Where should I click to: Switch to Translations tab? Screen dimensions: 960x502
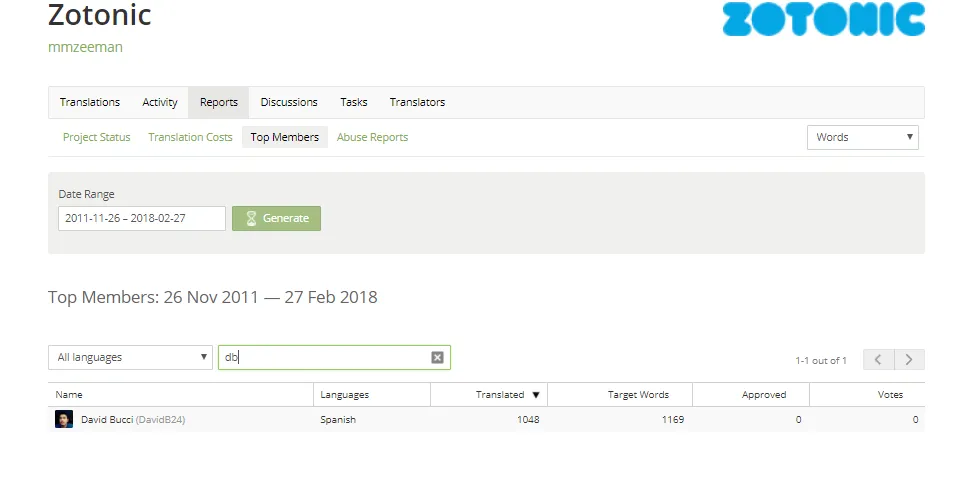click(x=90, y=102)
